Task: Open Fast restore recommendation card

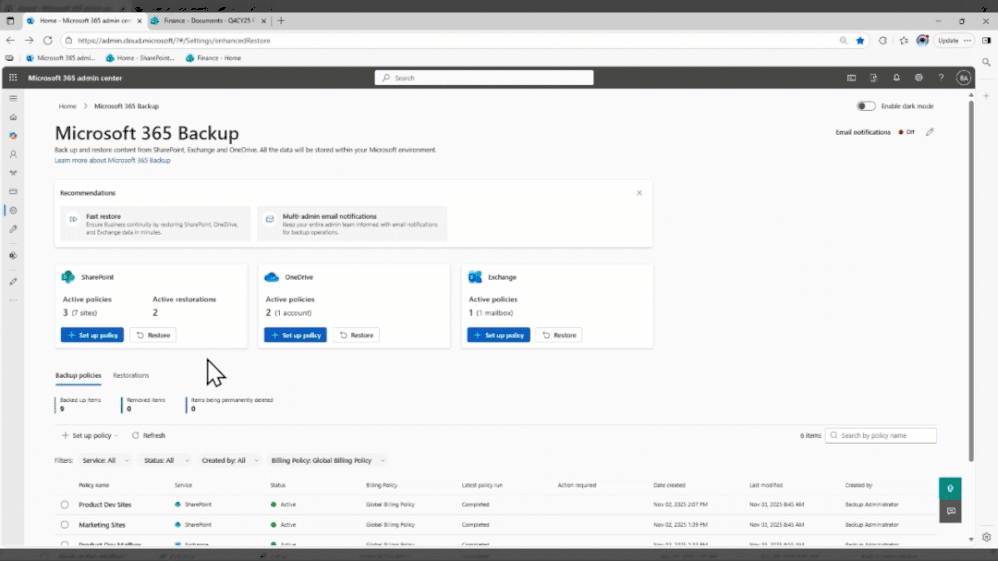Action: pos(155,224)
